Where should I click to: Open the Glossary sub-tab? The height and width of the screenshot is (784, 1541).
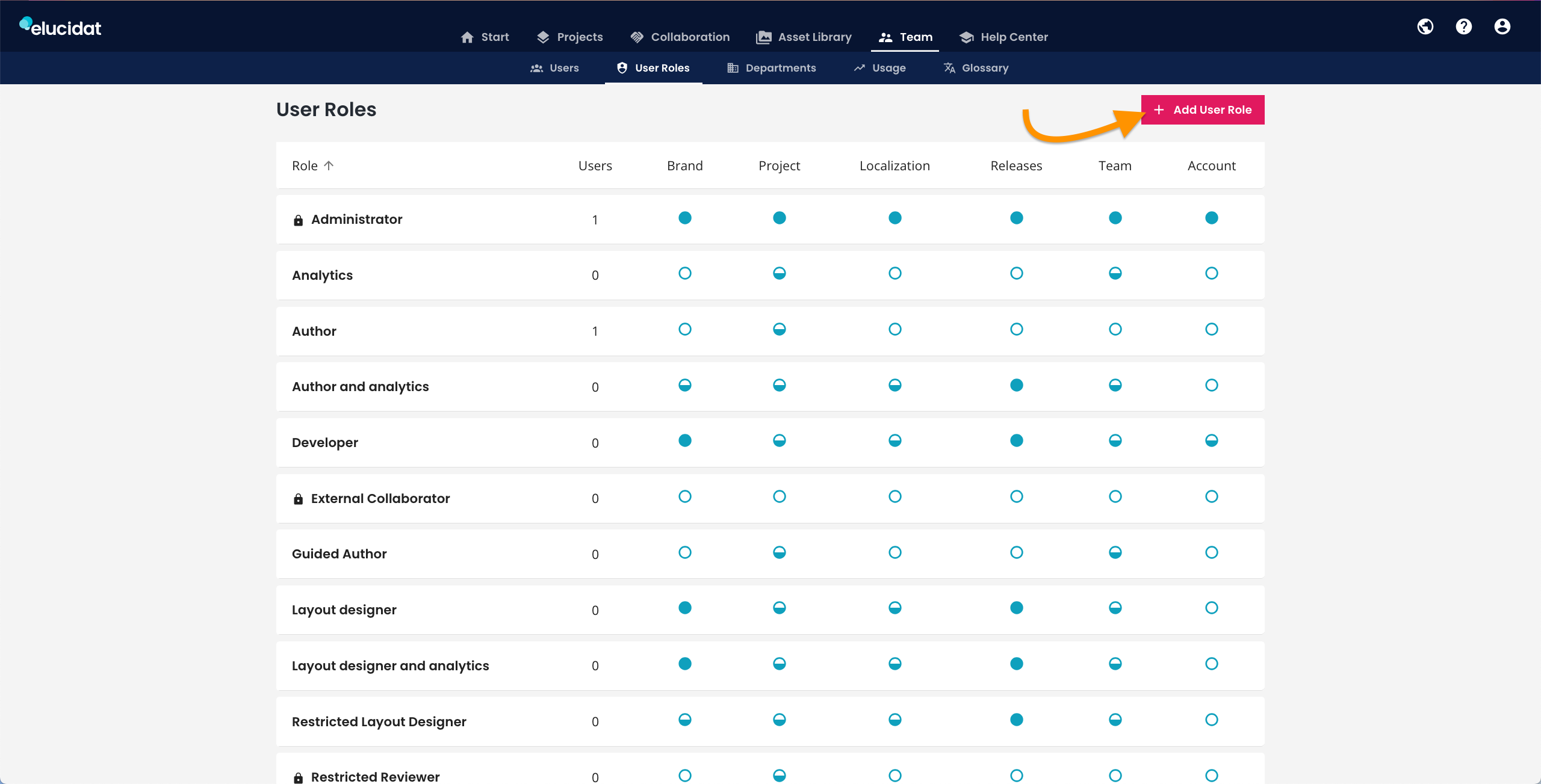click(x=976, y=68)
